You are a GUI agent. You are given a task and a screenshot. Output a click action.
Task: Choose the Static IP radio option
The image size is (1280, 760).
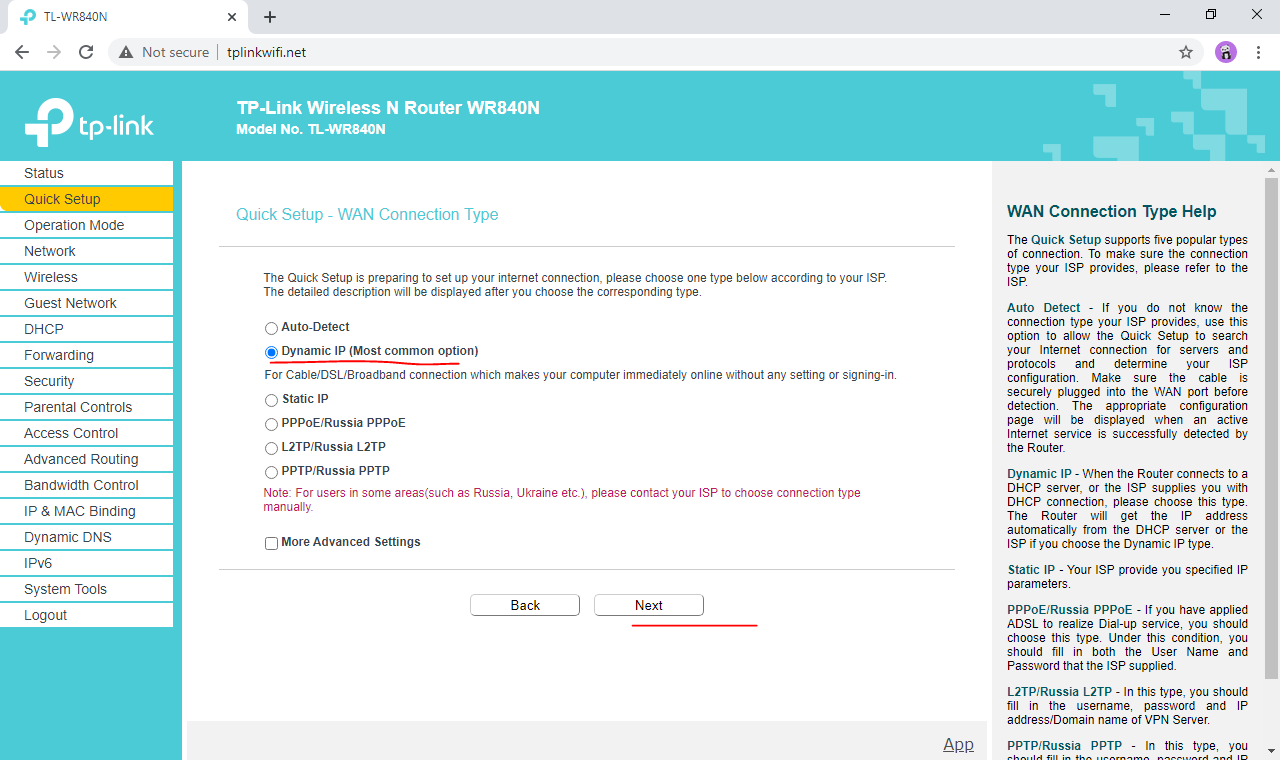coord(271,400)
